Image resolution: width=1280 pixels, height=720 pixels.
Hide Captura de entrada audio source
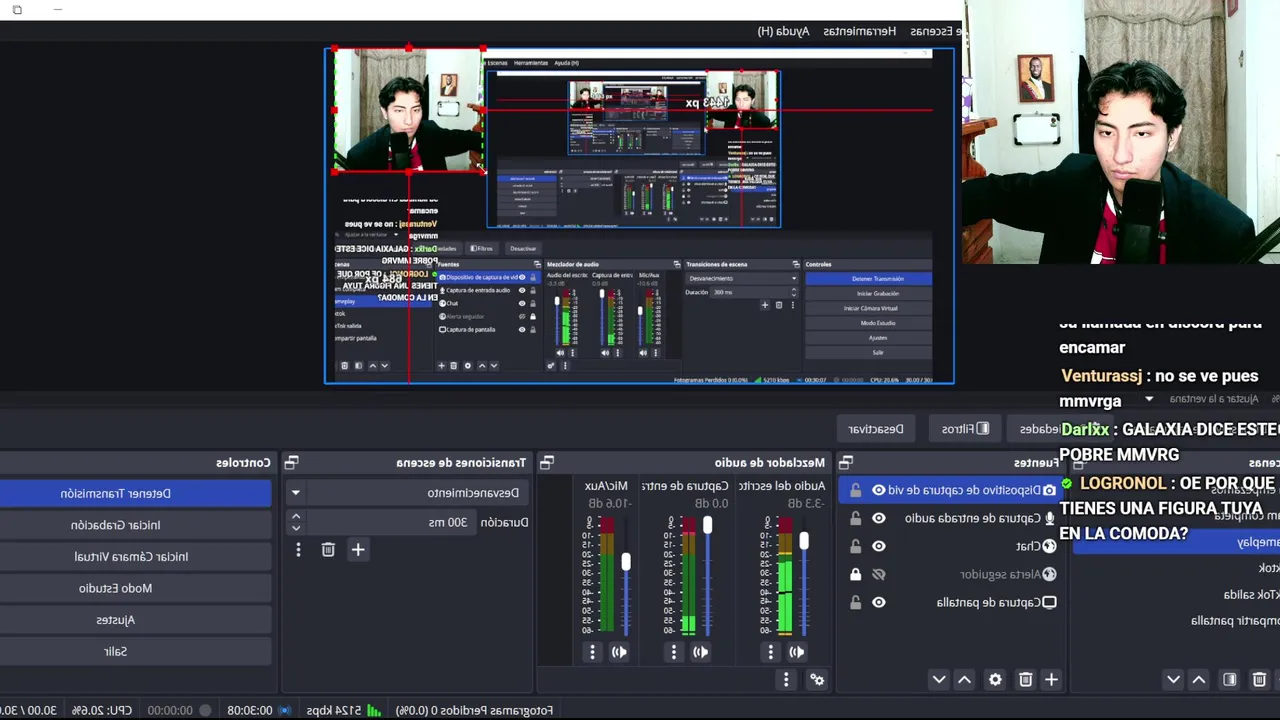tap(878, 518)
